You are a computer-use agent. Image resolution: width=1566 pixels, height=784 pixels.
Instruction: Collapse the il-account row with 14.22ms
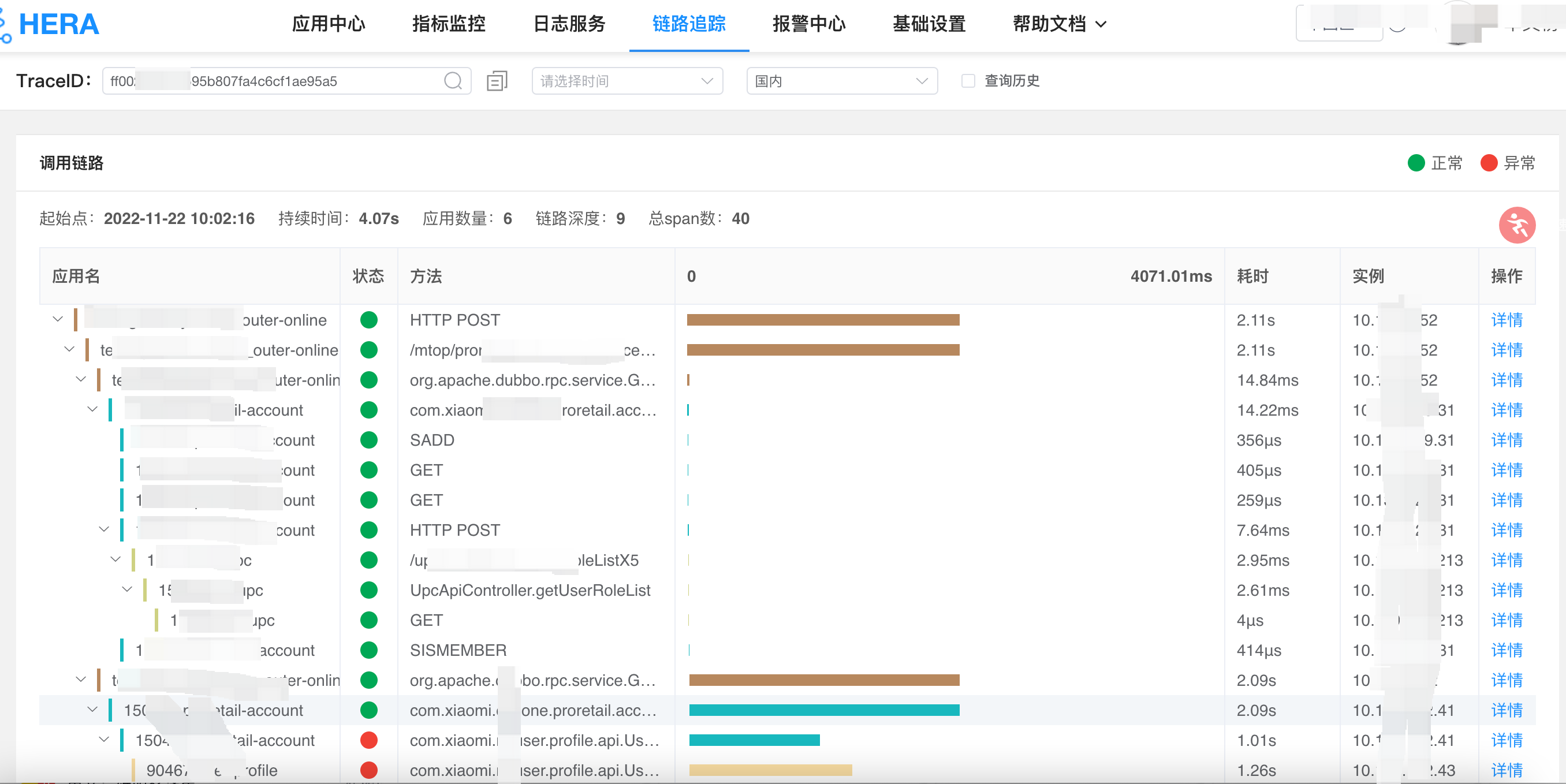point(92,409)
